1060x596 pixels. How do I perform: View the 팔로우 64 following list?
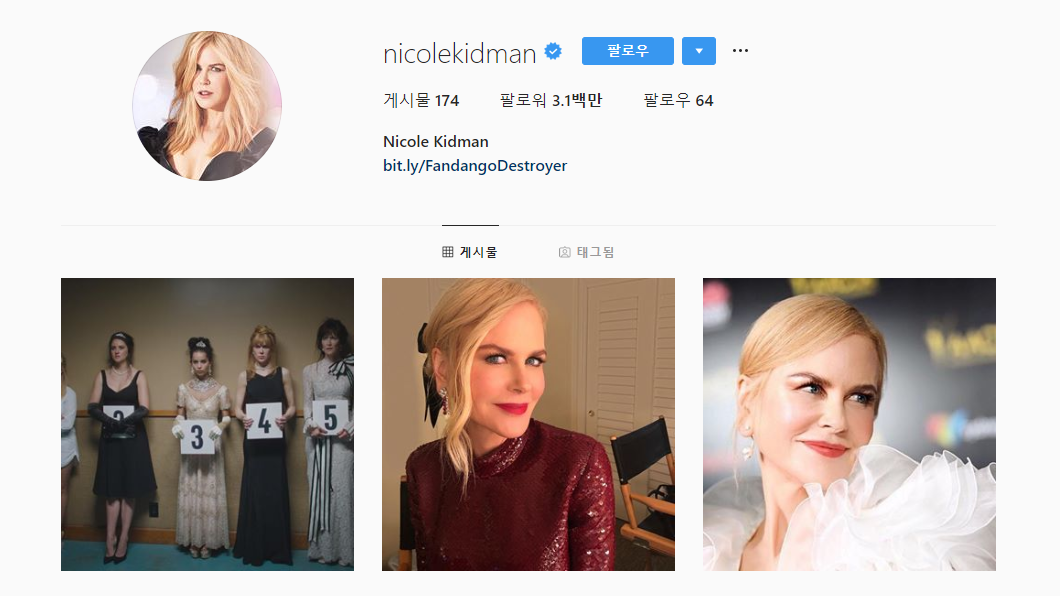pyautogui.click(x=678, y=101)
